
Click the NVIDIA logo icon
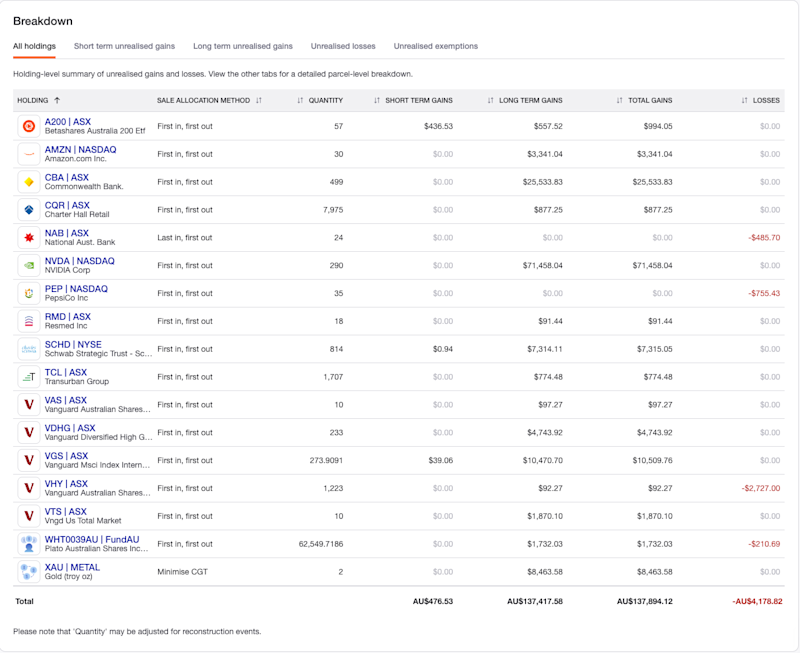tap(29, 265)
